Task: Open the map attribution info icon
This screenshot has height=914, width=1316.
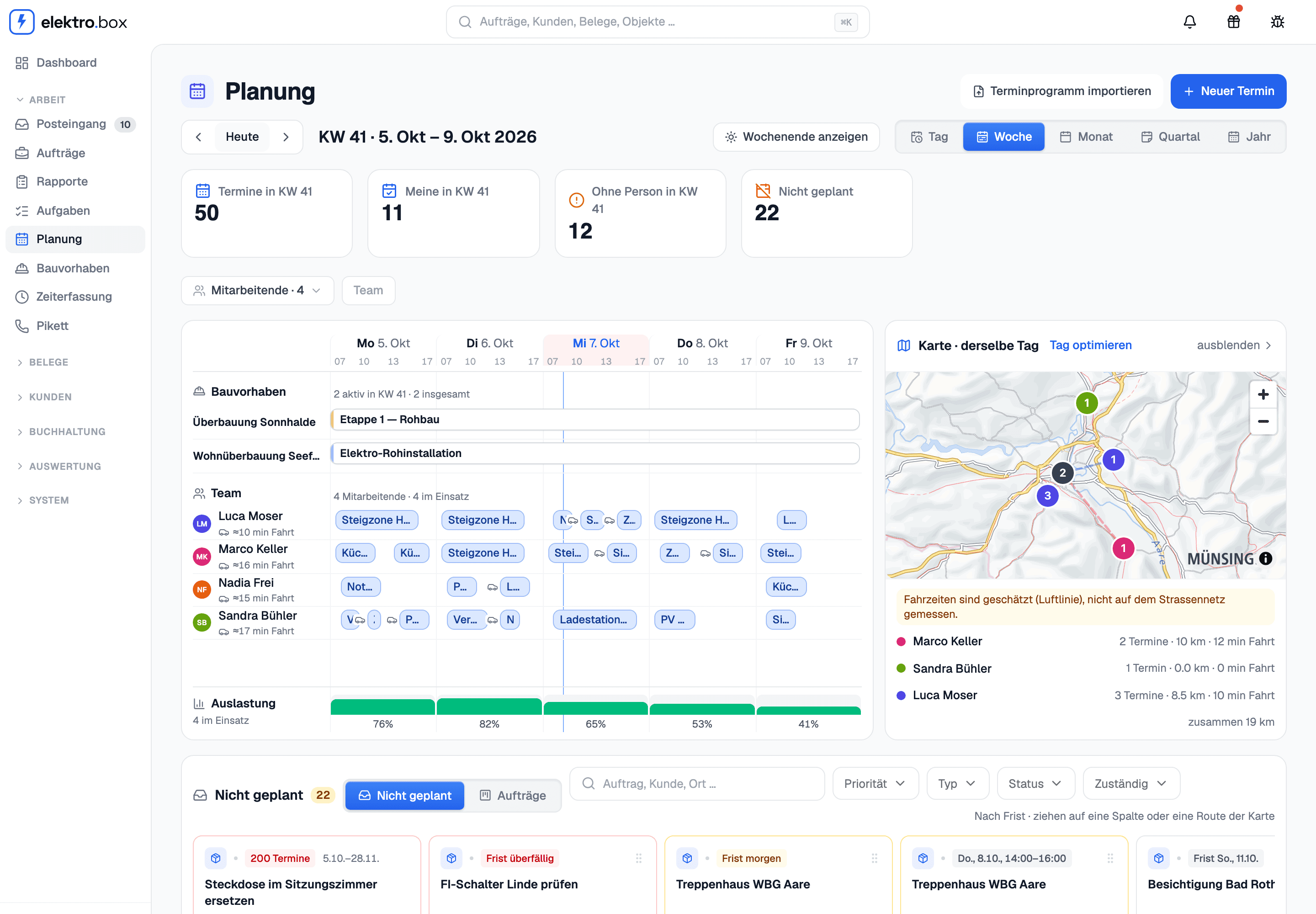Action: click(x=1266, y=558)
